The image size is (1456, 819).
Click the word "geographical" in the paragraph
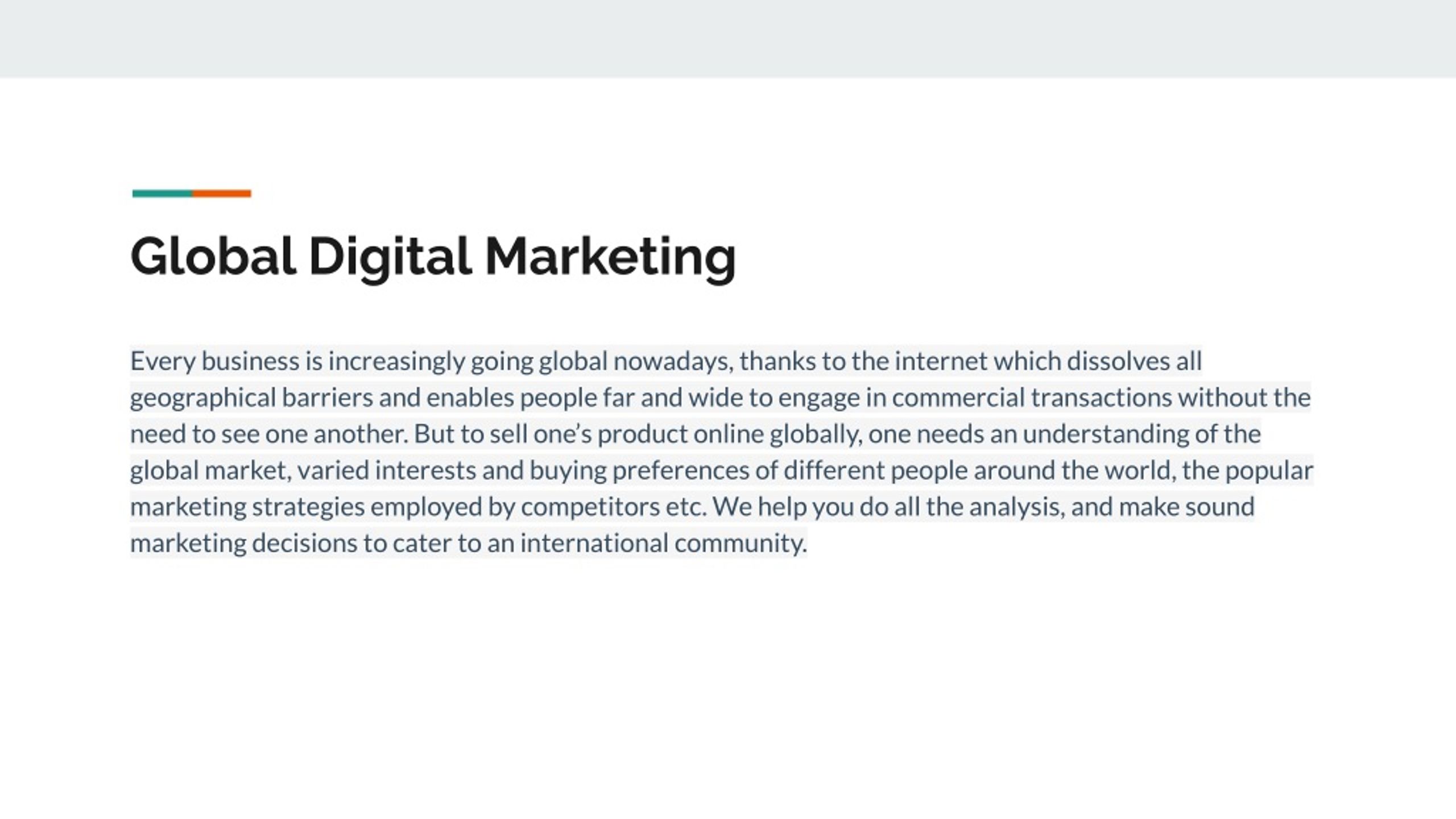[203, 398]
